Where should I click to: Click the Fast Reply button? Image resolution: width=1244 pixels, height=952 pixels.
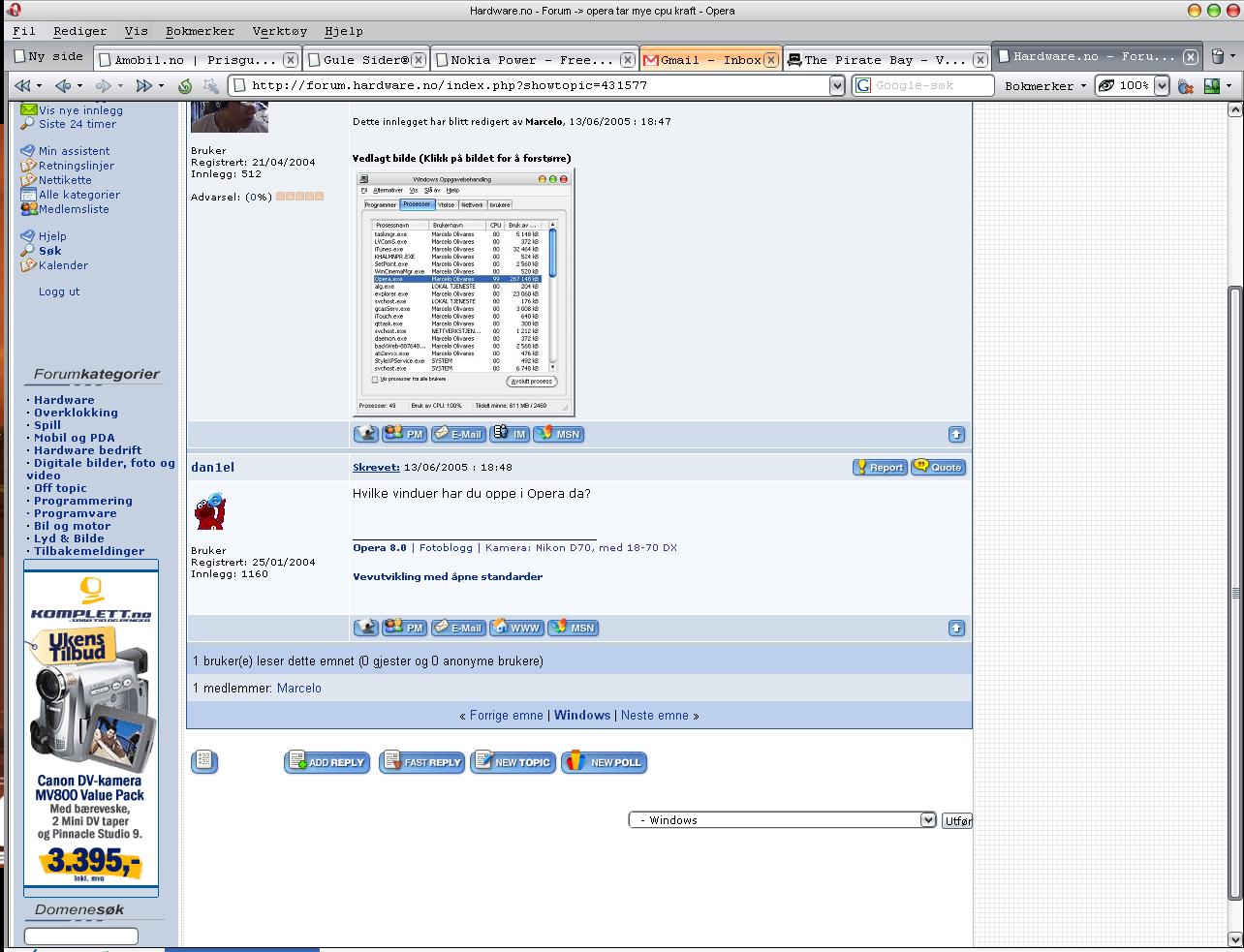point(421,762)
